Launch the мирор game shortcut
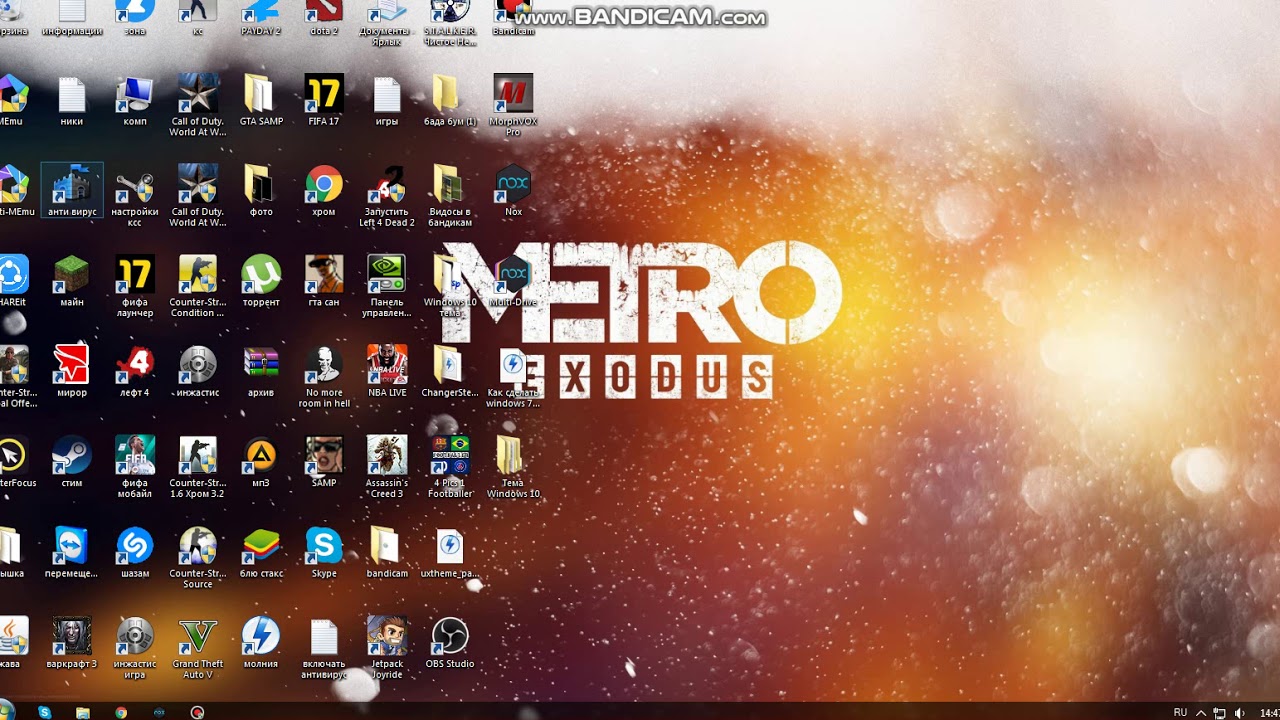 (72, 373)
